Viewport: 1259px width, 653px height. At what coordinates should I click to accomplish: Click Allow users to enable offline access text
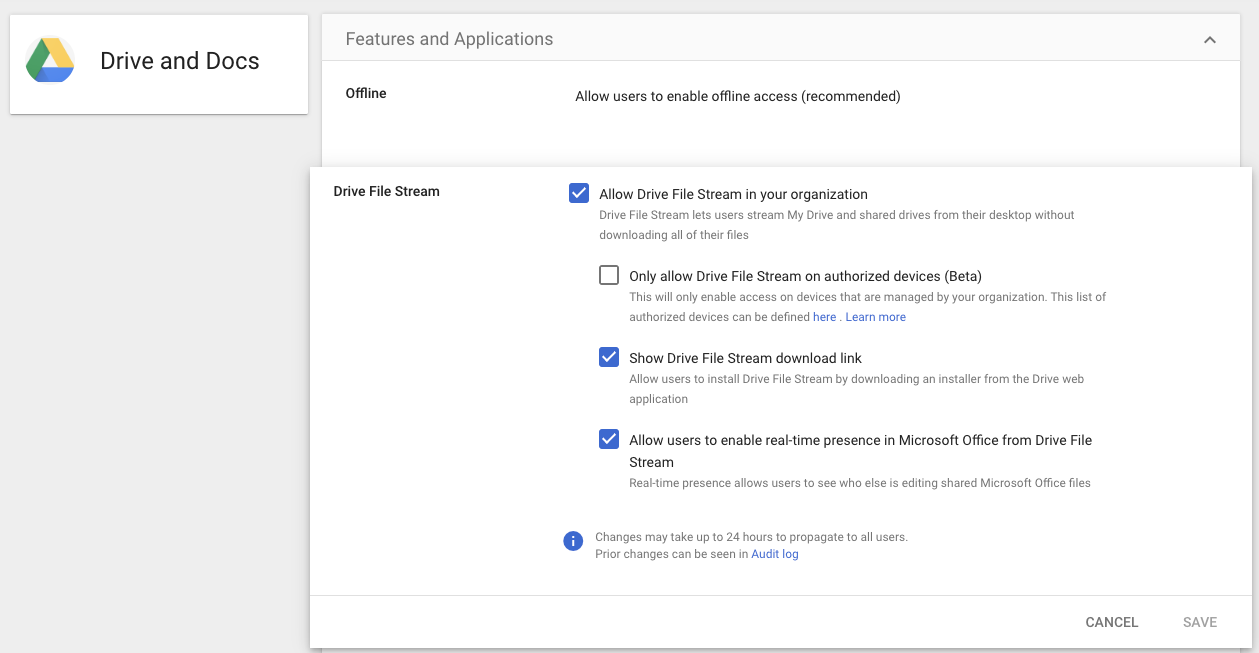point(737,96)
